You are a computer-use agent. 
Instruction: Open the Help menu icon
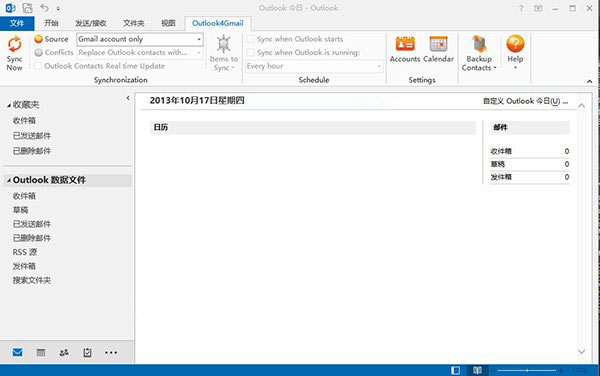pyautogui.click(x=515, y=44)
